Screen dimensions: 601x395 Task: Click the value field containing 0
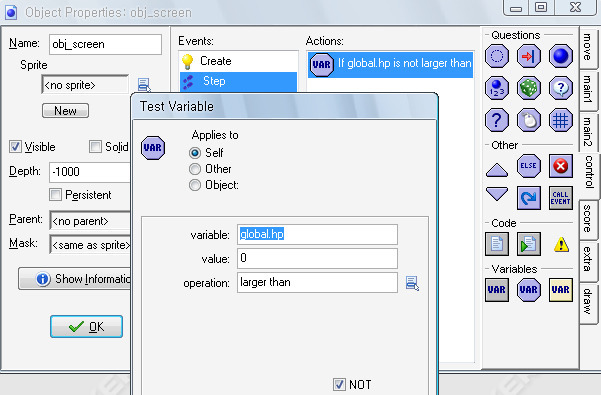(x=317, y=259)
